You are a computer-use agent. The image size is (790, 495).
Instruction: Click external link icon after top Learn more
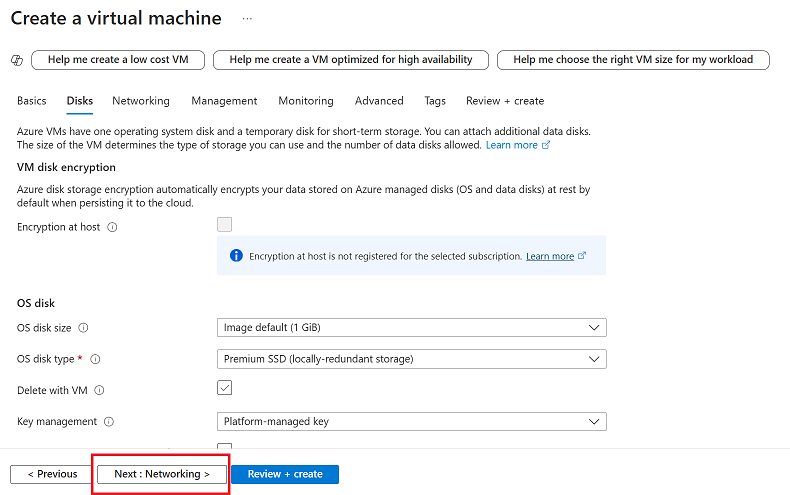pyautogui.click(x=546, y=145)
